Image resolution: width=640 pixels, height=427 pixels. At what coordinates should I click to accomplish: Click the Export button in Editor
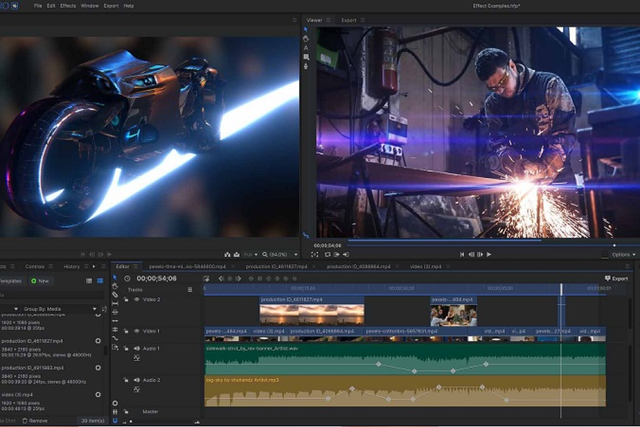(616, 278)
